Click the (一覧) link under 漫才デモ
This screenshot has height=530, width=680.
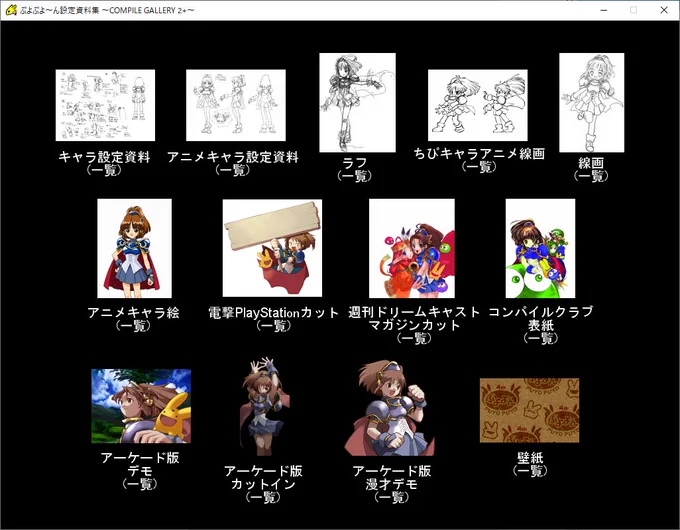point(392,498)
